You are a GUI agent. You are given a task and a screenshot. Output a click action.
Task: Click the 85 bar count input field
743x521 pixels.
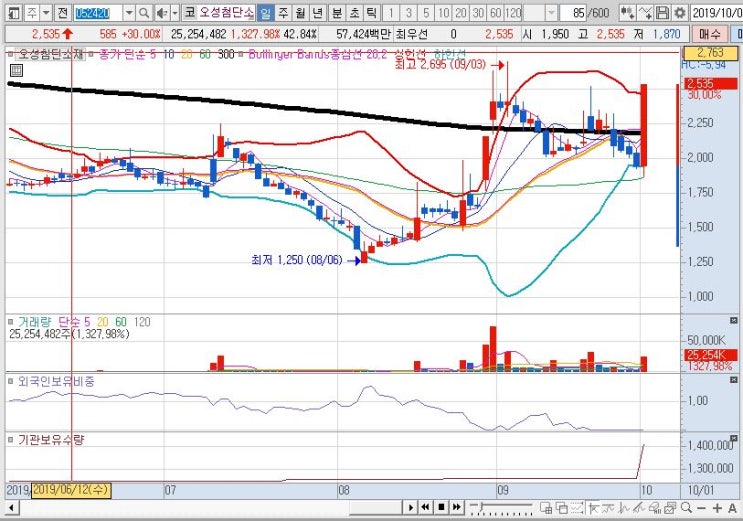[x=573, y=13]
